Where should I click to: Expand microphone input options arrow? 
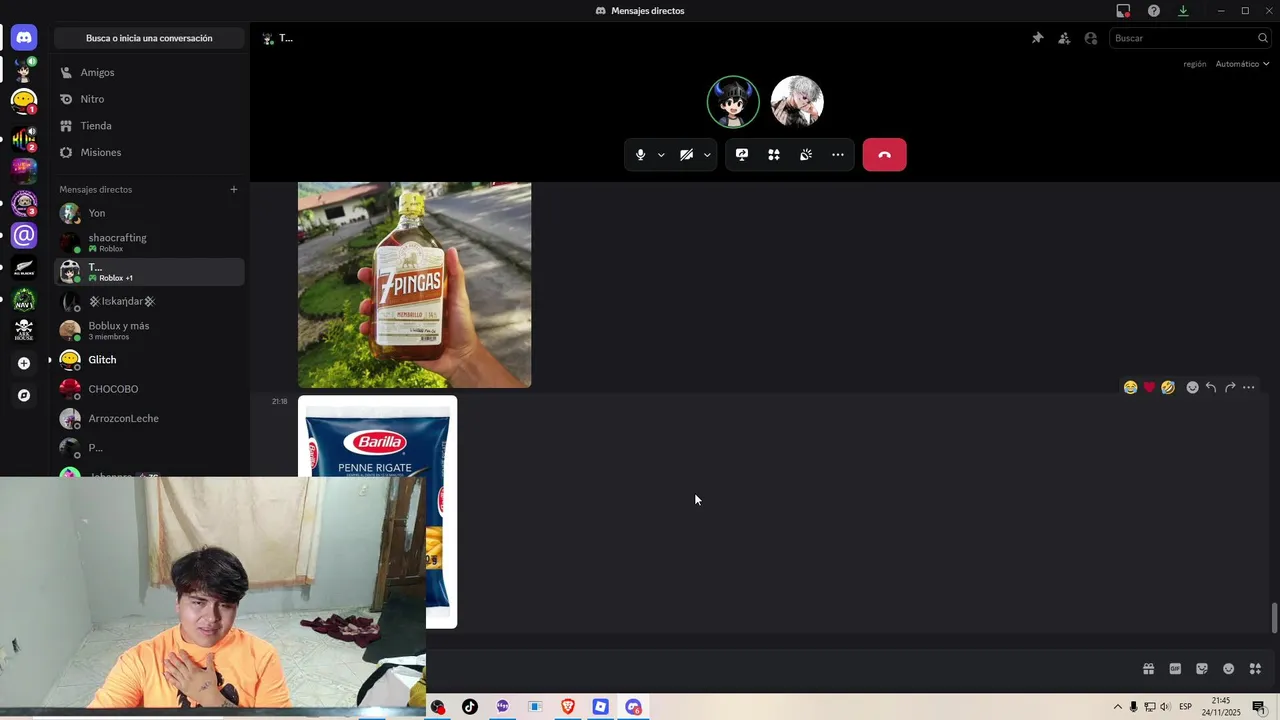pyautogui.click(x=661, y=155)
